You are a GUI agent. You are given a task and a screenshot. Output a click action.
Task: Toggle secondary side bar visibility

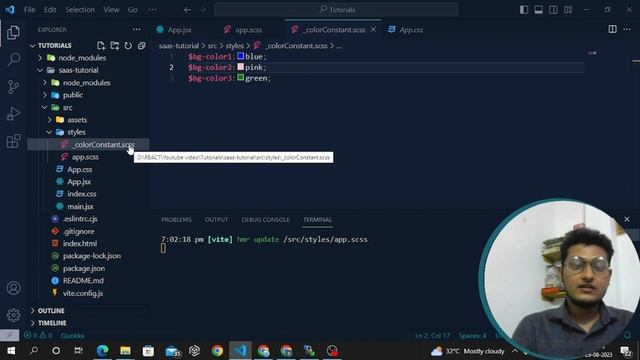pos(553,9)
